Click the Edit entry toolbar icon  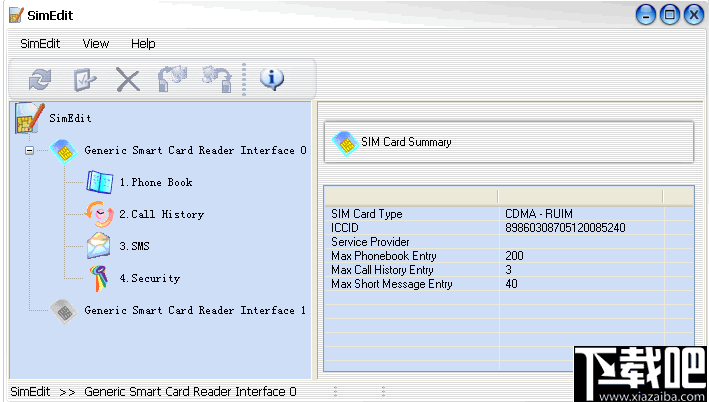pyautogui.click(x=85, y=80)
